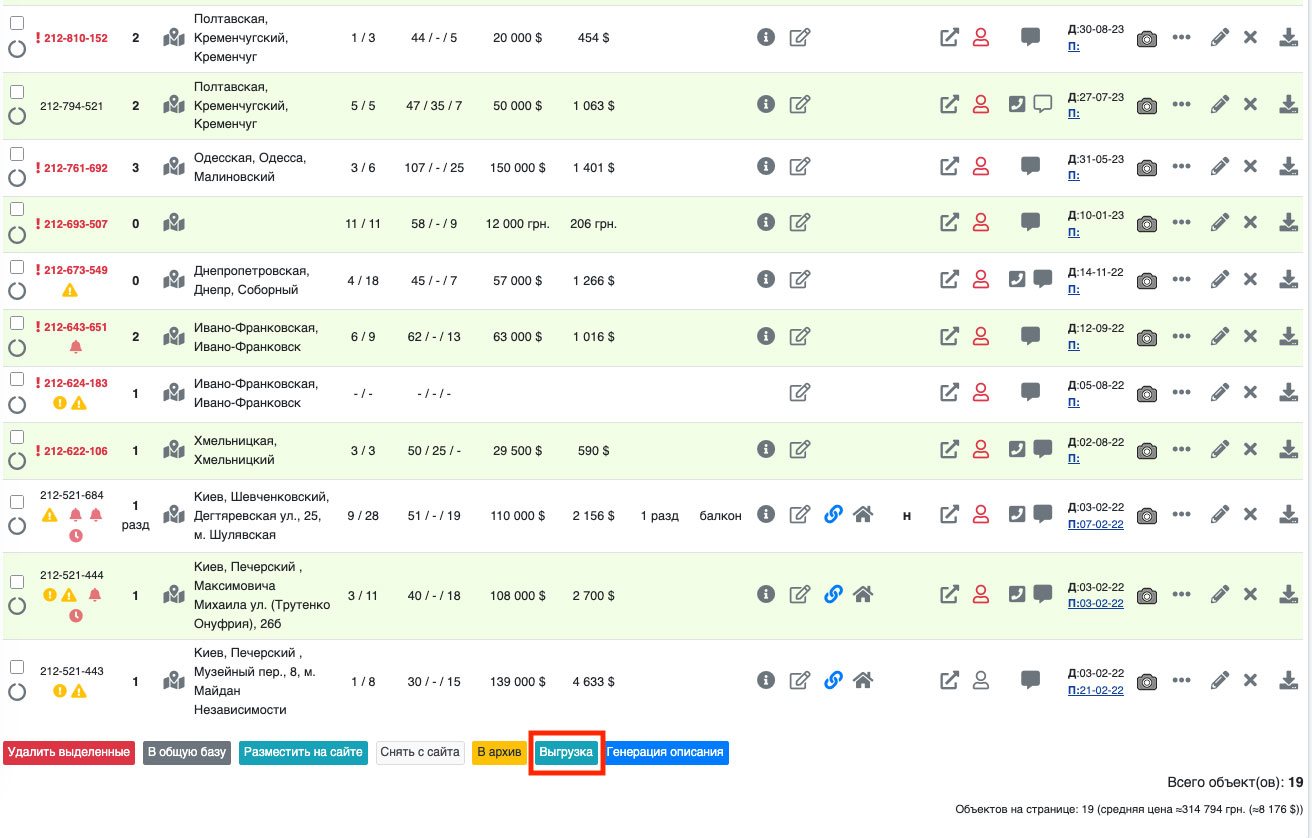Open date link П:07-02-22
Viewport: 1312px width, 838px height.
pos(1096,523)
